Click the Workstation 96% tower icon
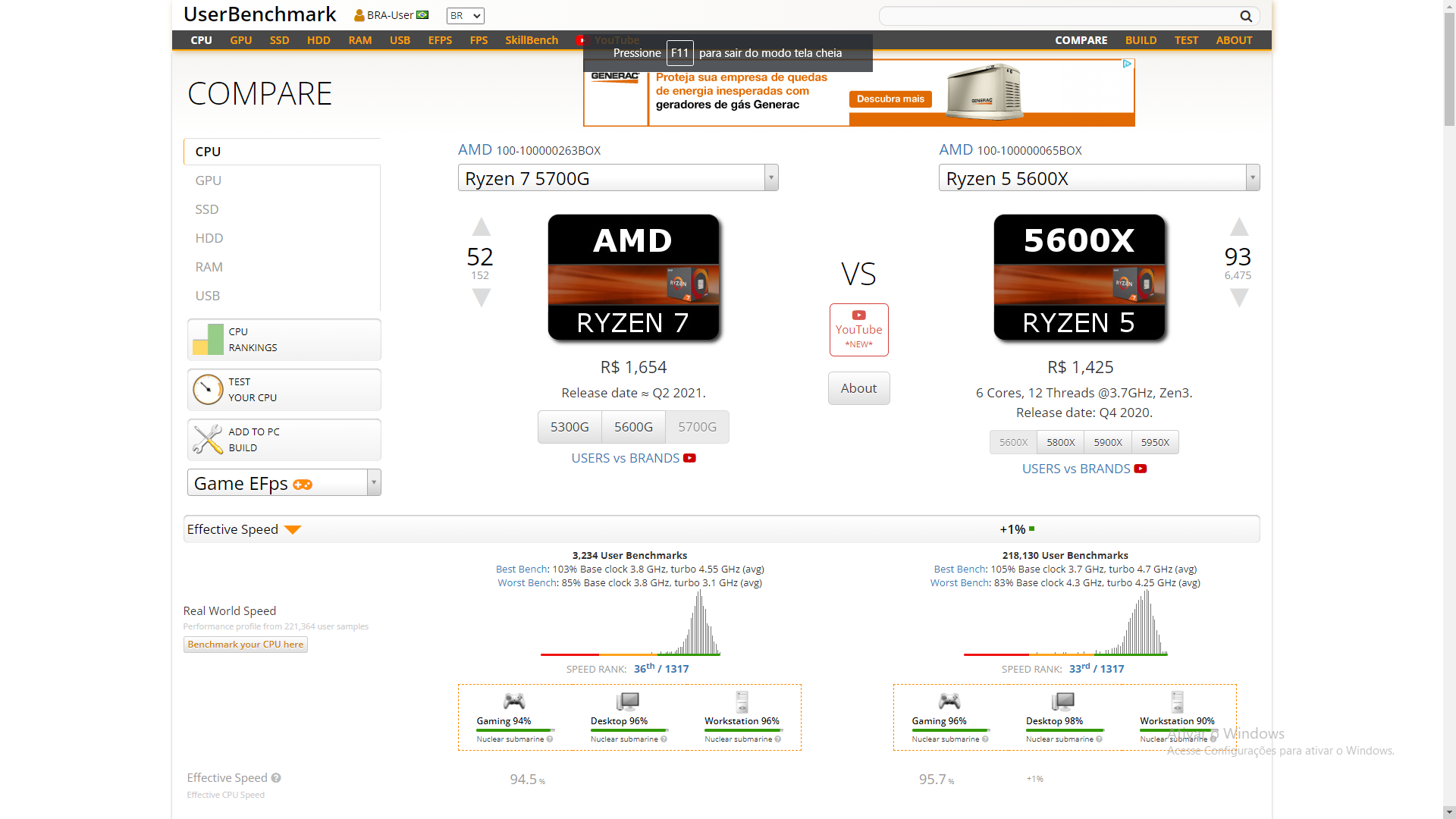The height and width of the screenshot is (819, 1456). pyautogui.click(x=742, y=701)
